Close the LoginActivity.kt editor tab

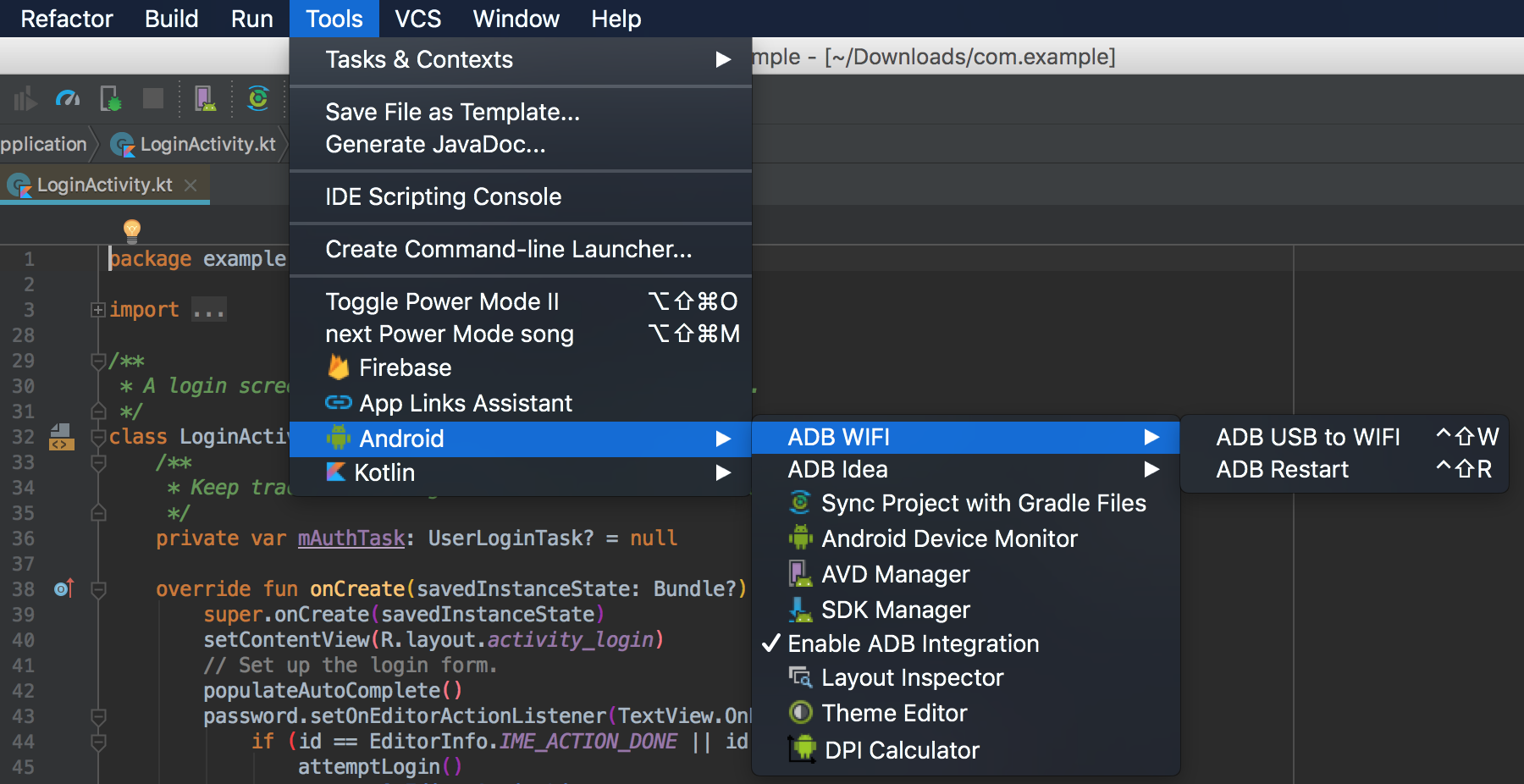190,185
